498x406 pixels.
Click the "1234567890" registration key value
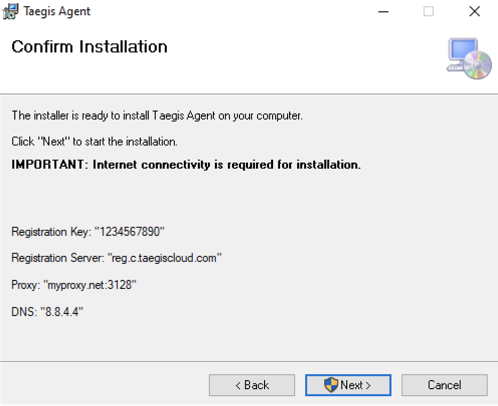(x=130, y=232)
